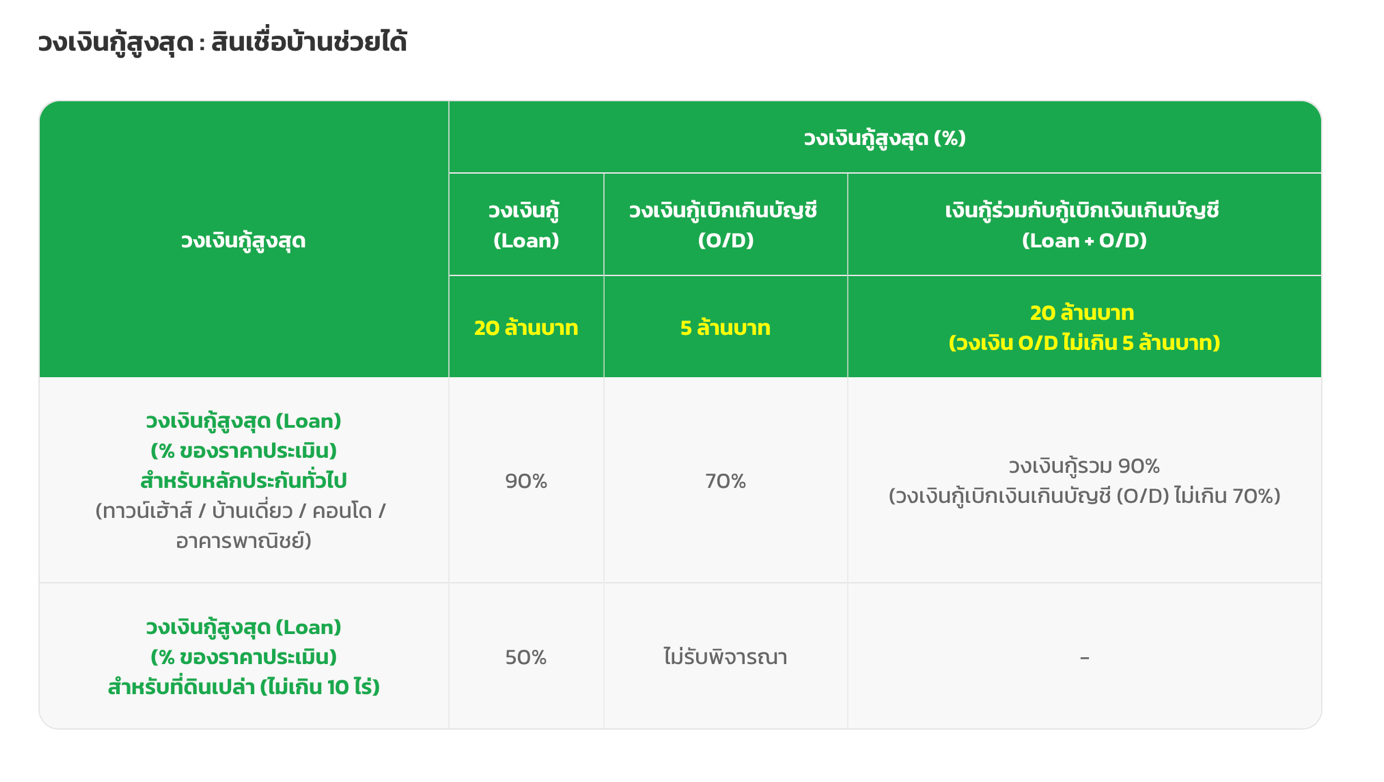
Task: Click the ไม่รับพิจารณา cell
Action: coord(725,657)
